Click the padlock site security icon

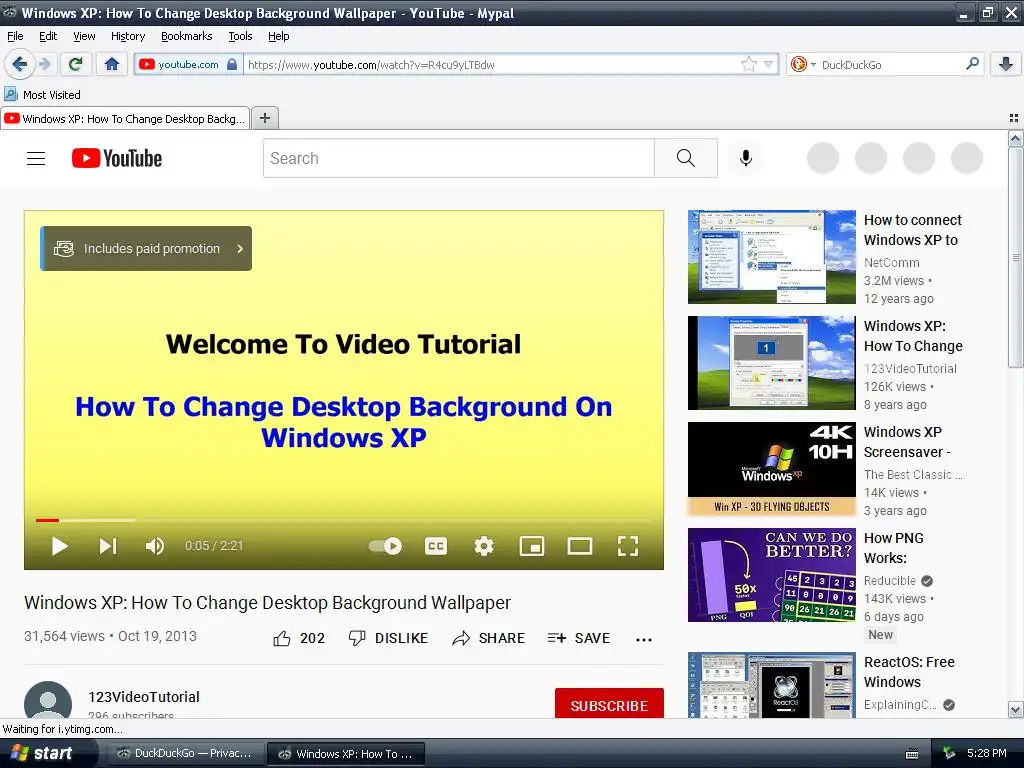pyautogui.click(x=232, y=64)
